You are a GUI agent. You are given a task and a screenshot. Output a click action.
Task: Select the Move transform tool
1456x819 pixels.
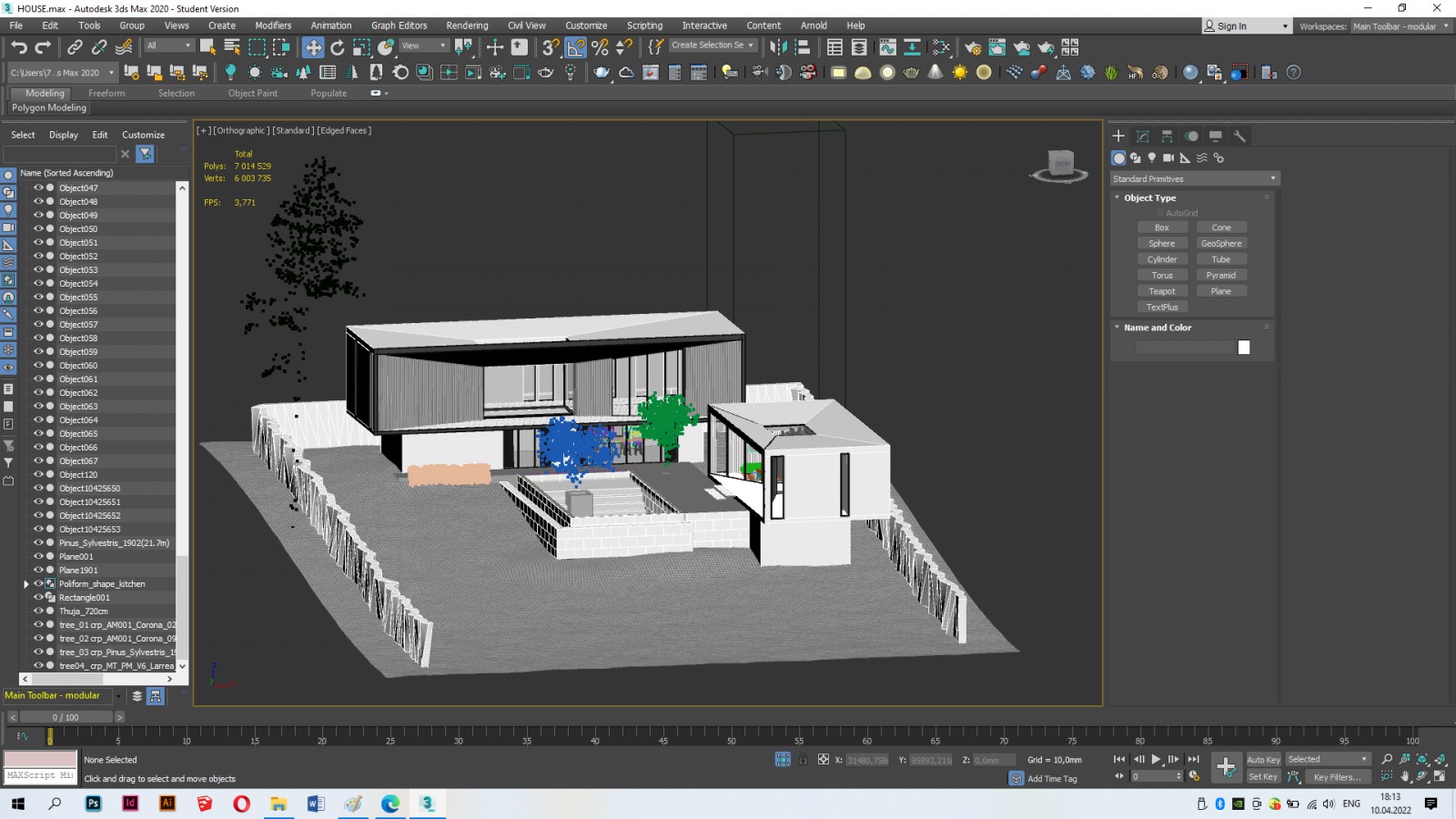(313, 47)
